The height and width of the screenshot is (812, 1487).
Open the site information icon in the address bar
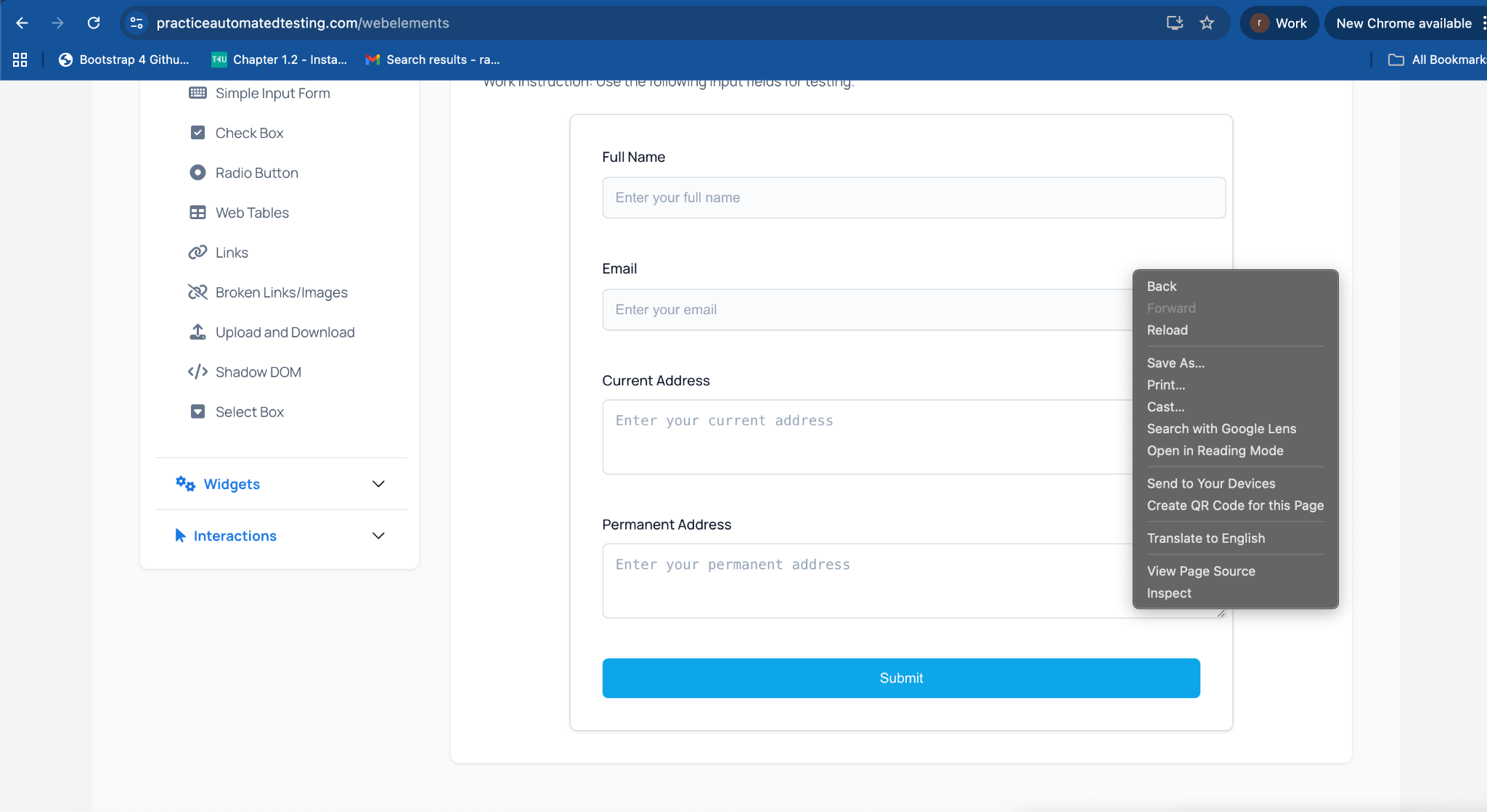[x=137, y=23]
